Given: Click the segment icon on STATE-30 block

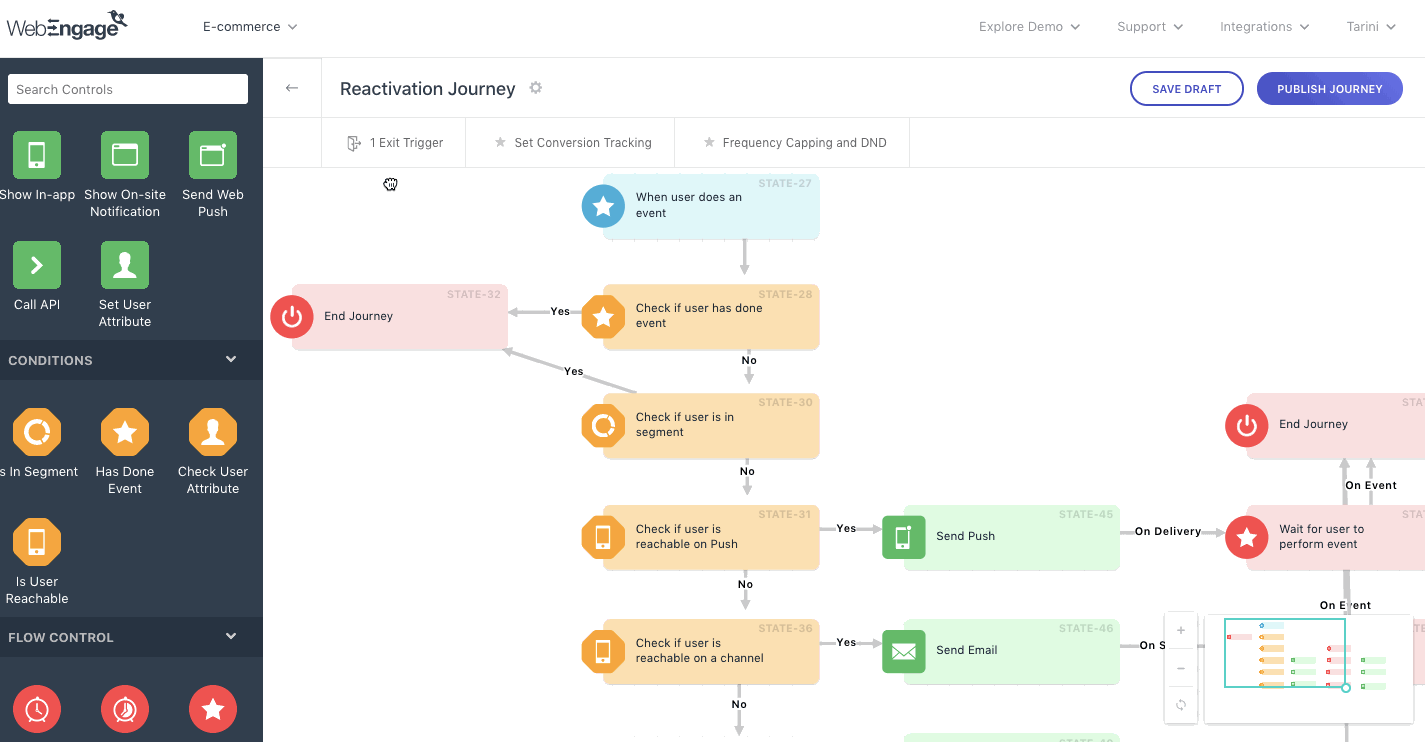Looking at the screenshot, I should click(603, 426).
